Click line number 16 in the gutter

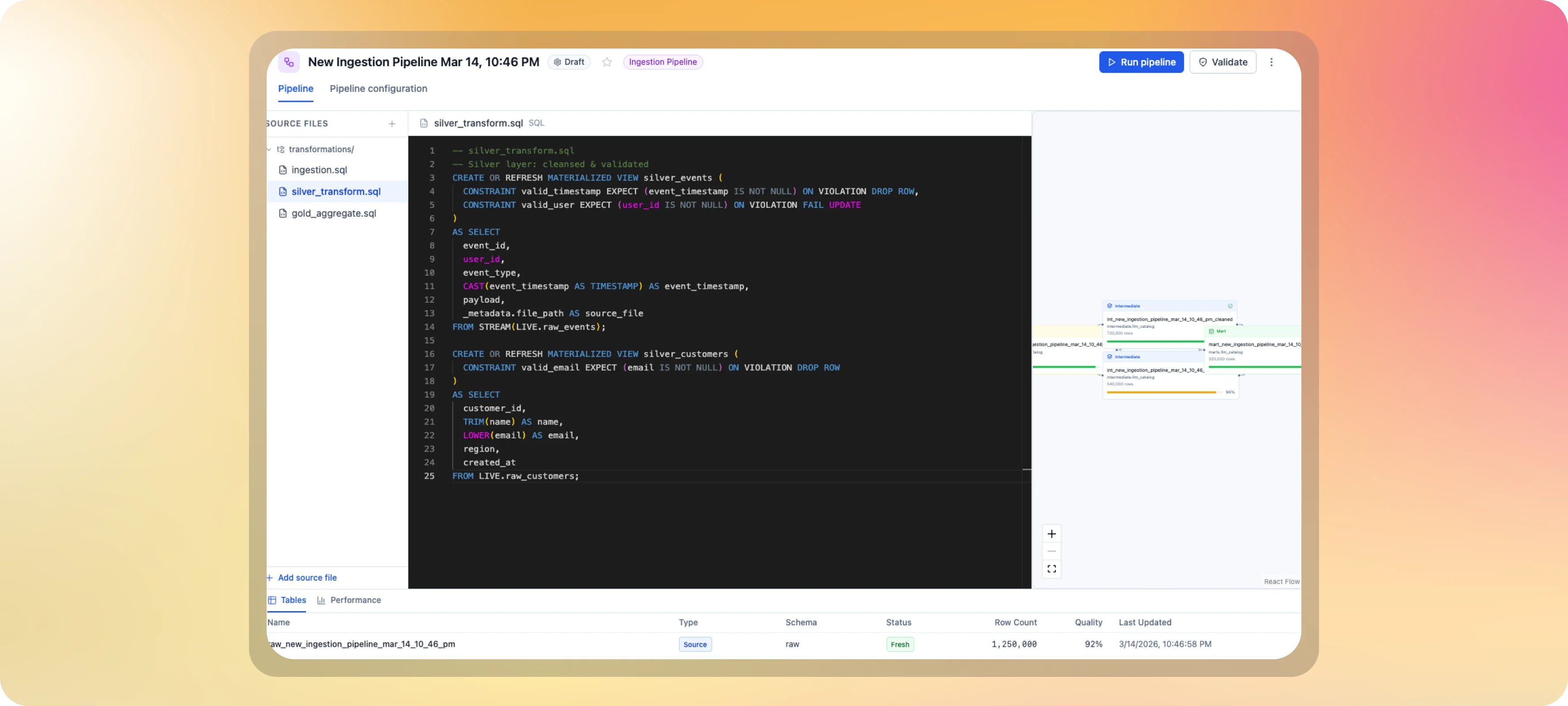(429, 354)
